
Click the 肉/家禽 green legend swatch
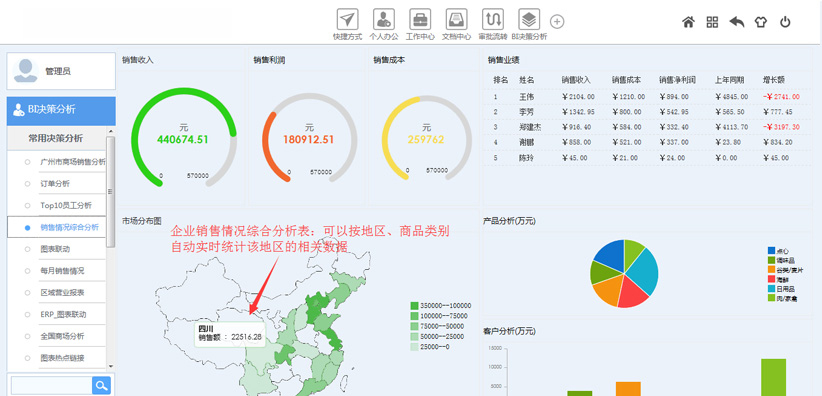[771, 298]
